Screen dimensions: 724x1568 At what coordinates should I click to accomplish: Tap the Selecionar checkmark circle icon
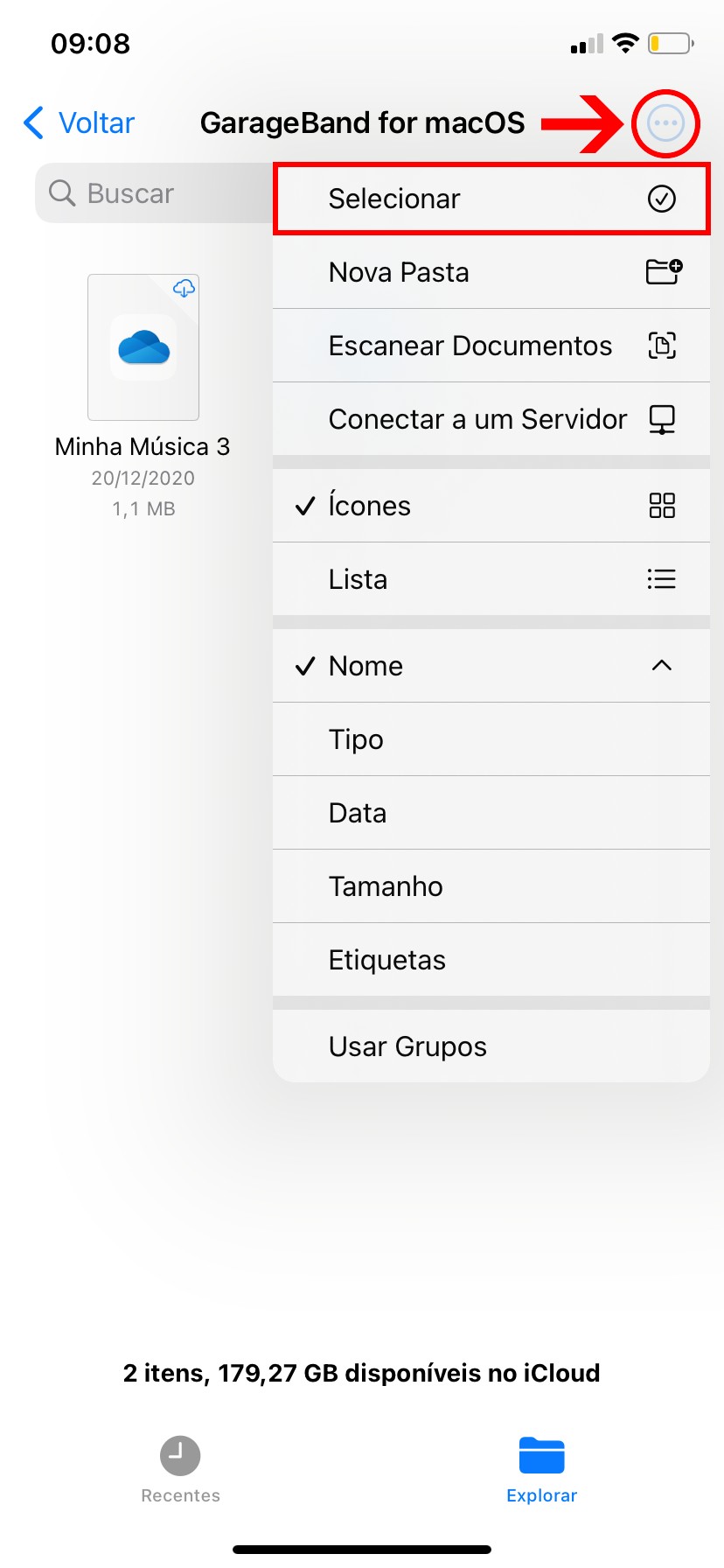pyautogui.click(x=662, y=199)
